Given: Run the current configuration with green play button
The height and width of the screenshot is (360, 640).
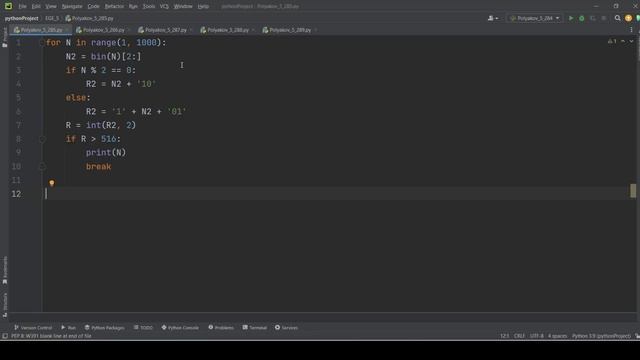Looking at the screenshot, I should [x=571, y=18].
